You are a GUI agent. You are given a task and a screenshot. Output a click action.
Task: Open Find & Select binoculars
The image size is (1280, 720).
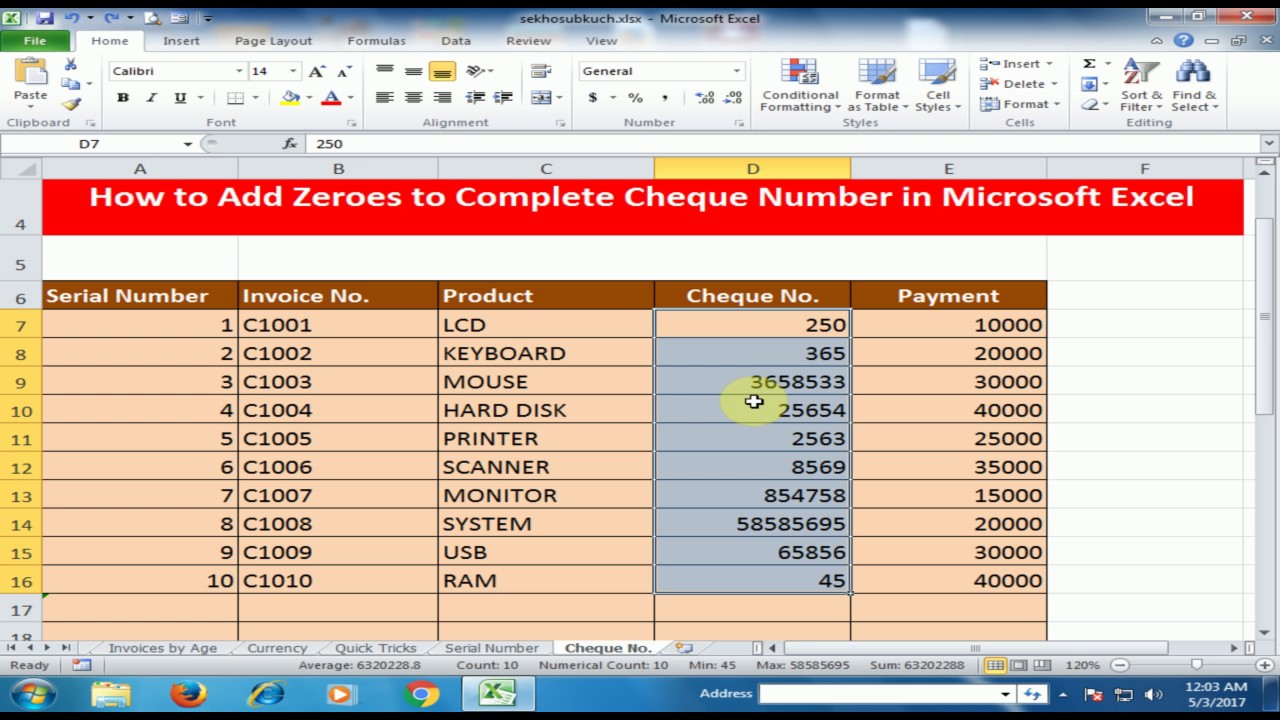tap(1194, 86)
